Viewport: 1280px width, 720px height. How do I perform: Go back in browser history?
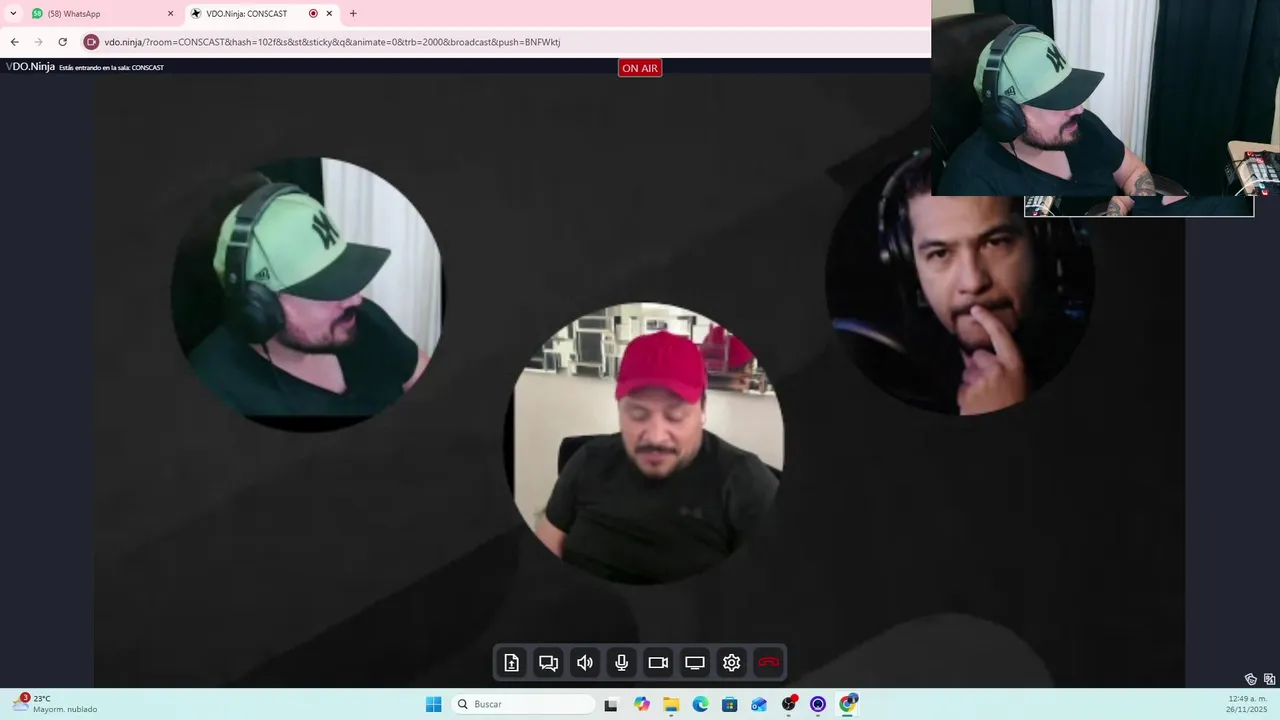pyautogui.click(x=14, y=42)
